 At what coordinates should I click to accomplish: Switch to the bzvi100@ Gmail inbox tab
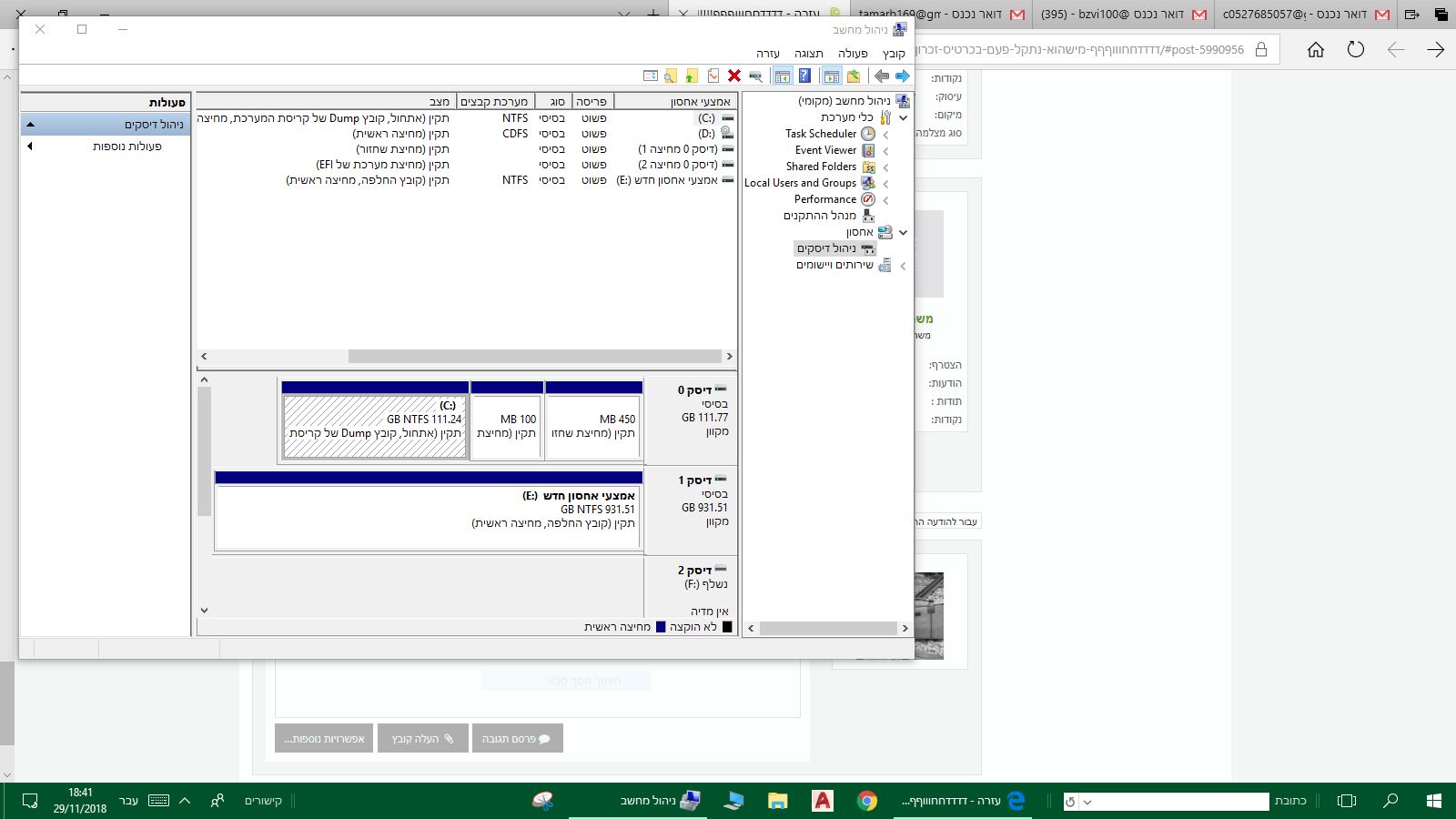click(1123, 15)
